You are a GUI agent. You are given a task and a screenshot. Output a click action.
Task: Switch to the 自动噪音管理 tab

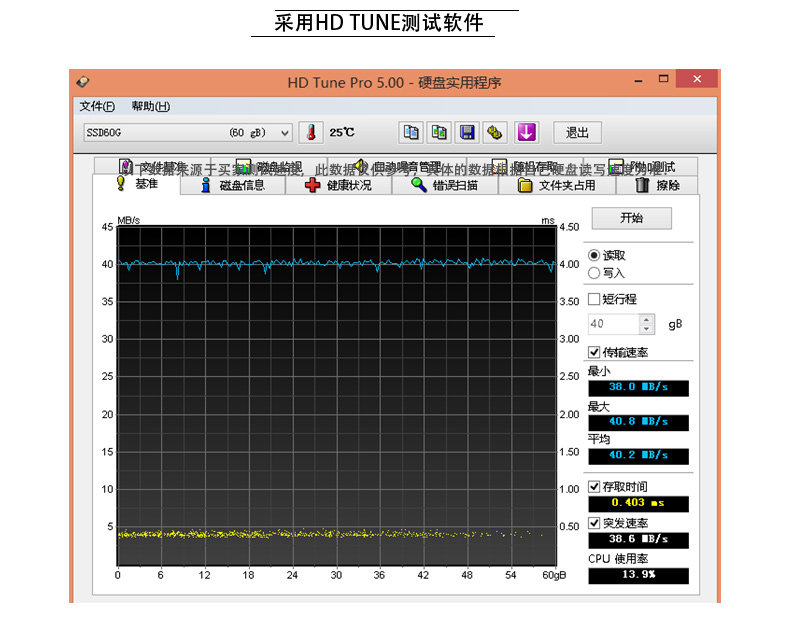(x=397, y=167)
